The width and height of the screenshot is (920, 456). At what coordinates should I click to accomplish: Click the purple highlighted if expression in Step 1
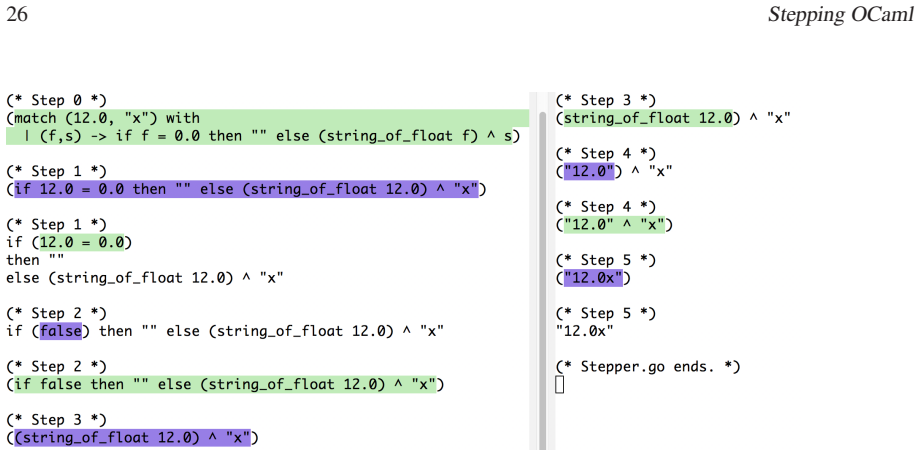pos(246,190)
